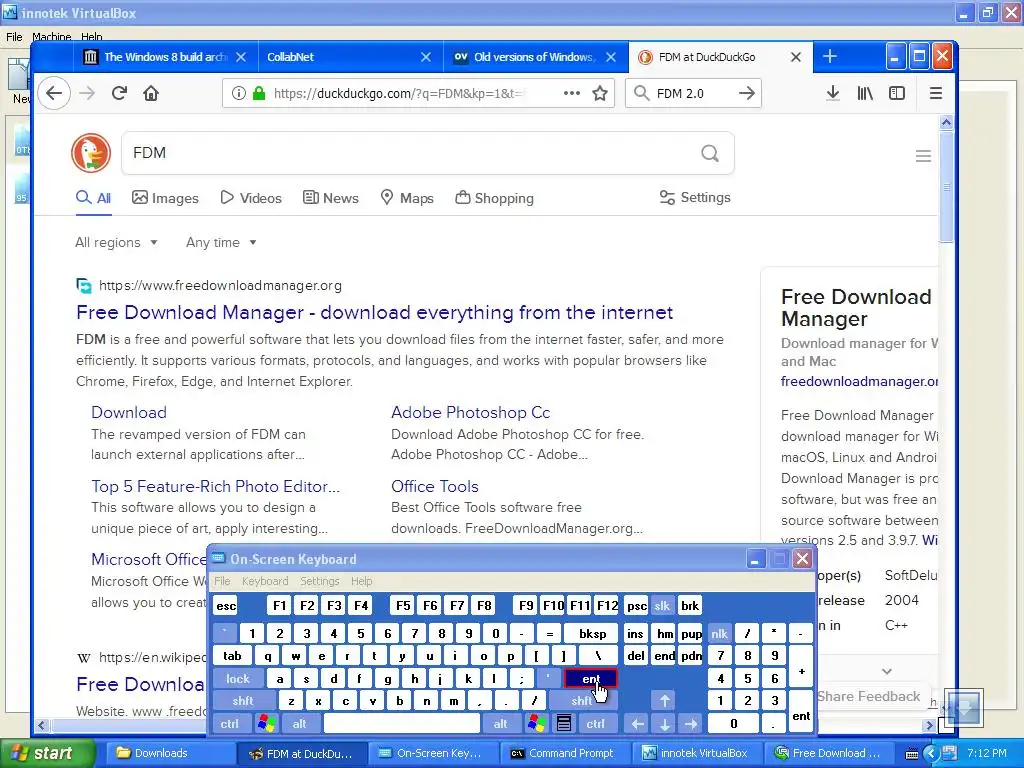The width and height of the screenshot is (1024, 768).
Task: Open On-Screen Keyboard Keyboard menu
Action: pyautogui.click(x=264, y=581)
